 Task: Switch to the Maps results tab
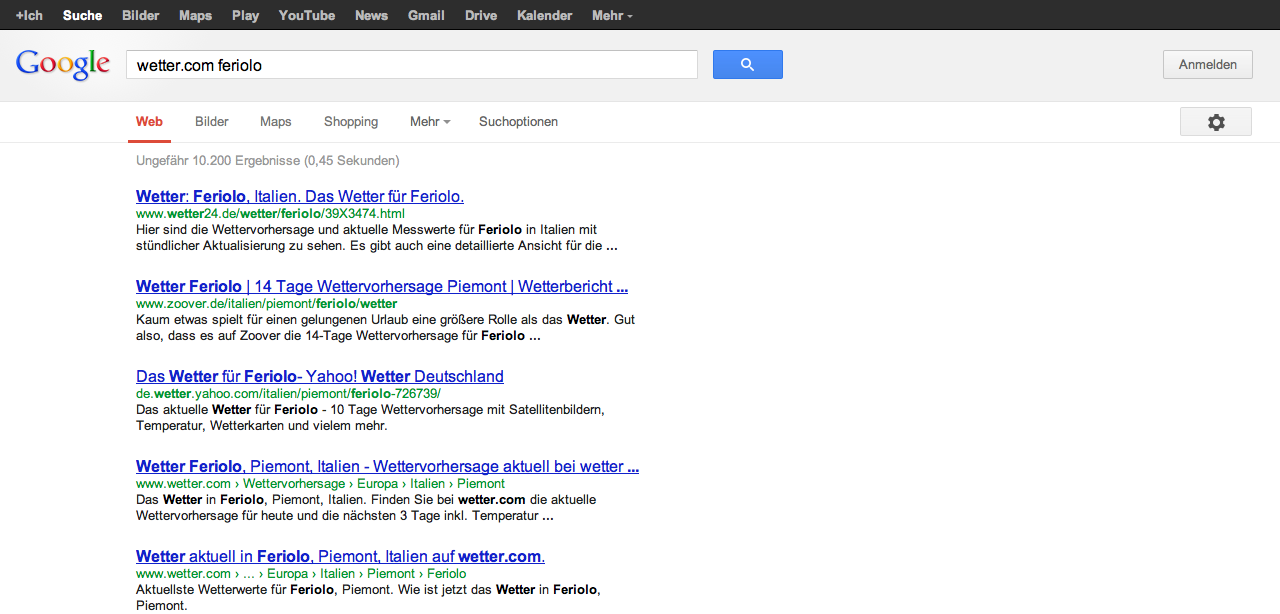point(275,122)
